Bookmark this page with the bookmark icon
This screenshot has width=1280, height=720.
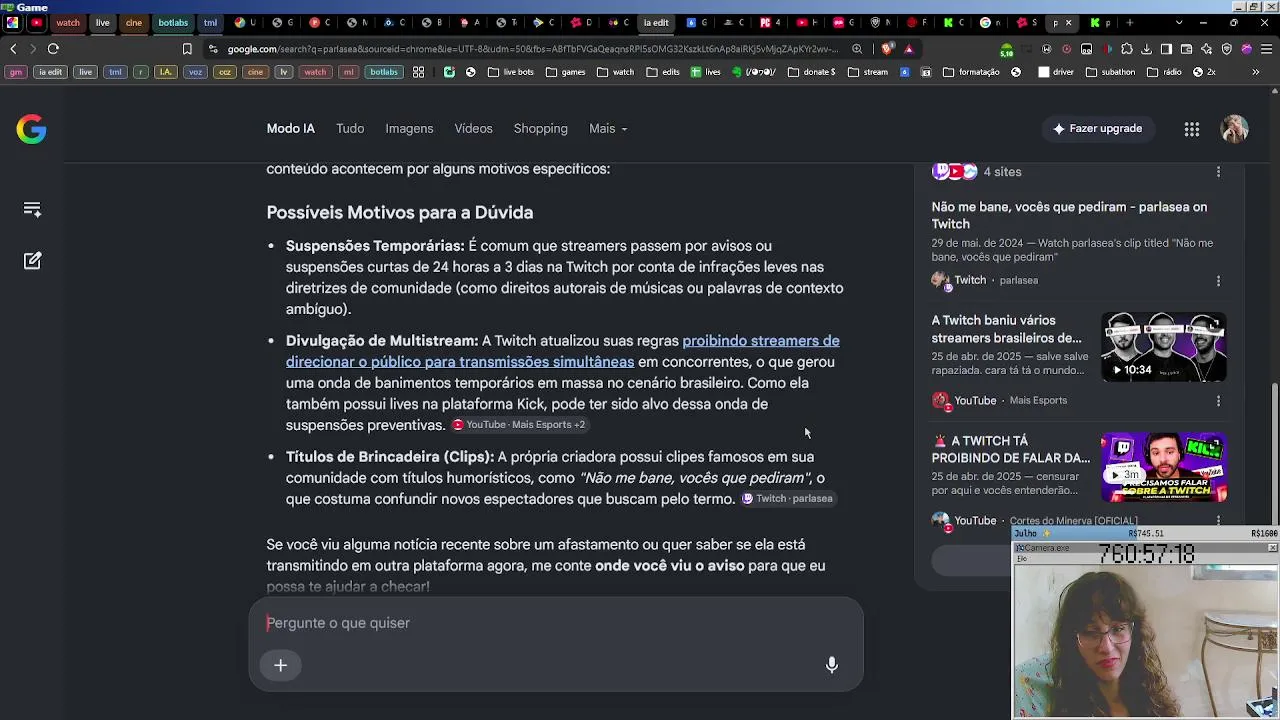pos(187,48)
